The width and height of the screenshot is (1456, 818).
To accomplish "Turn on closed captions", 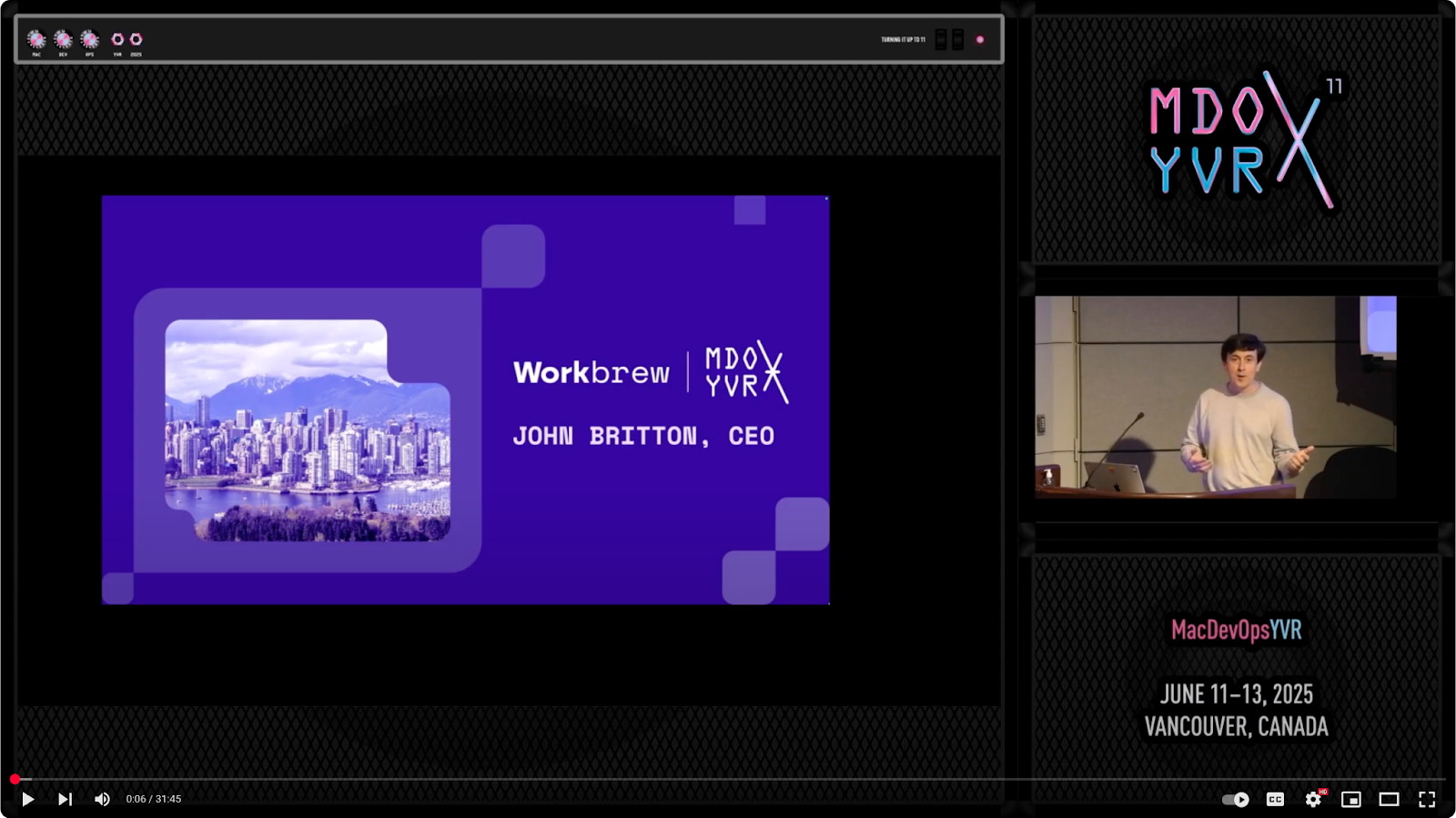I will tap(1275, 799).
